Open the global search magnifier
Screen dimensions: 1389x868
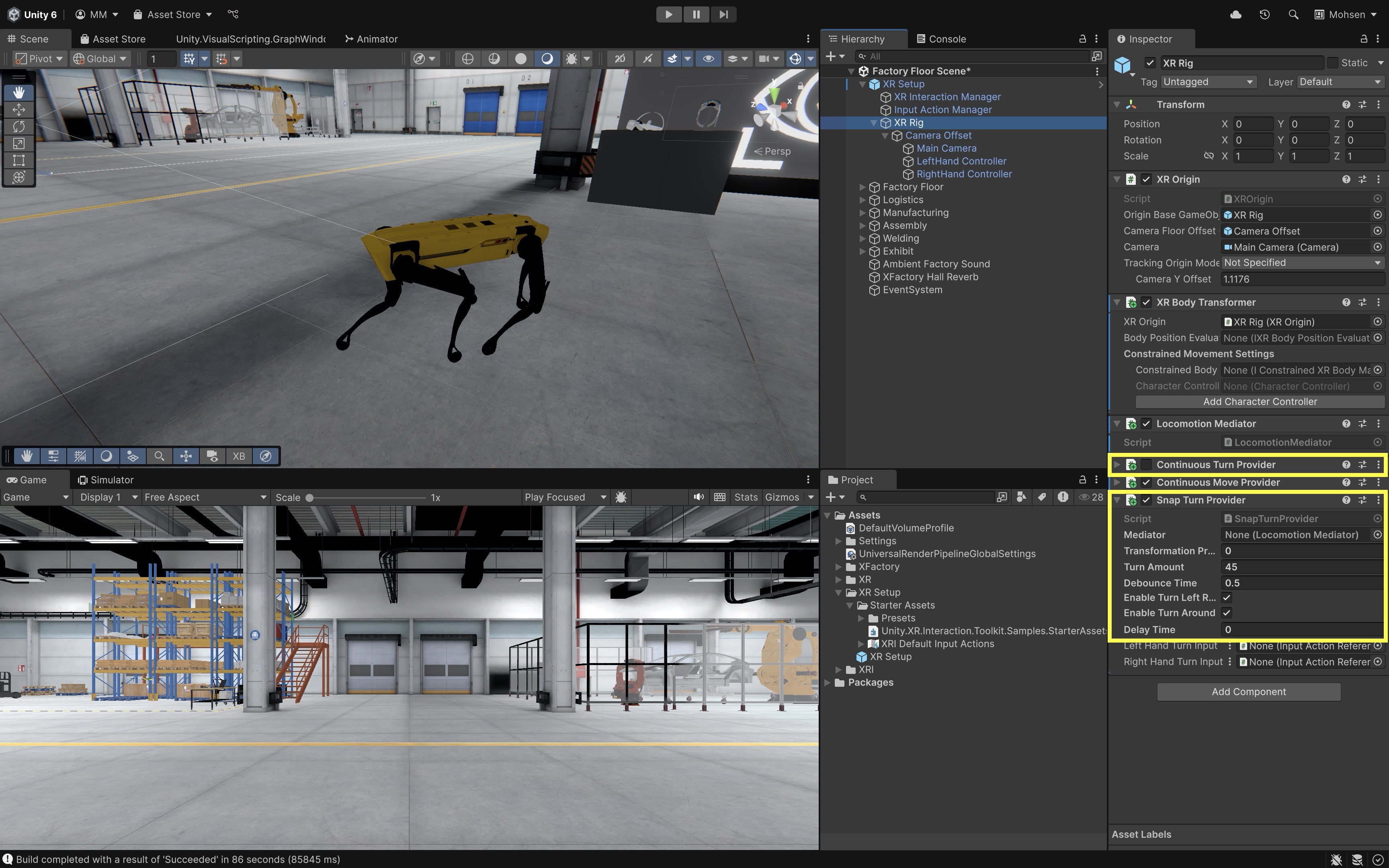point(1293,14)
